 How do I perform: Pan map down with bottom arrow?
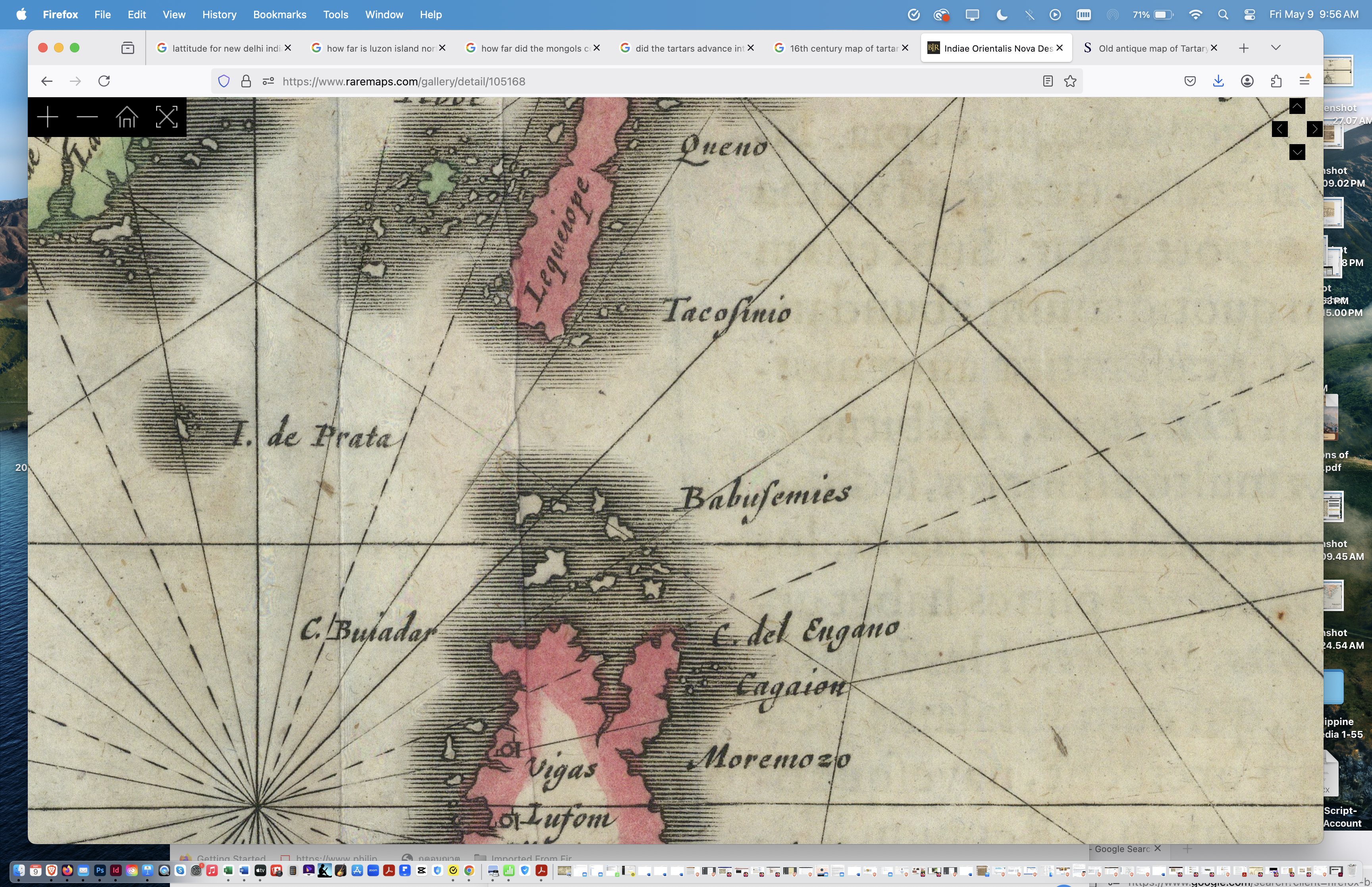coord(1297,152)
